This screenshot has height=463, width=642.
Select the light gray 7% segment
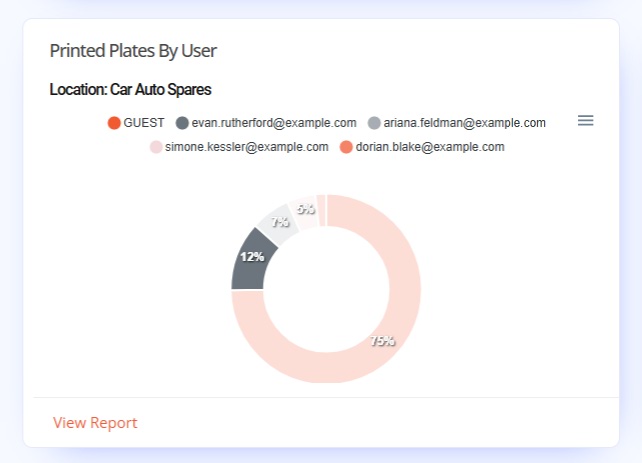(x=278, y=224)
